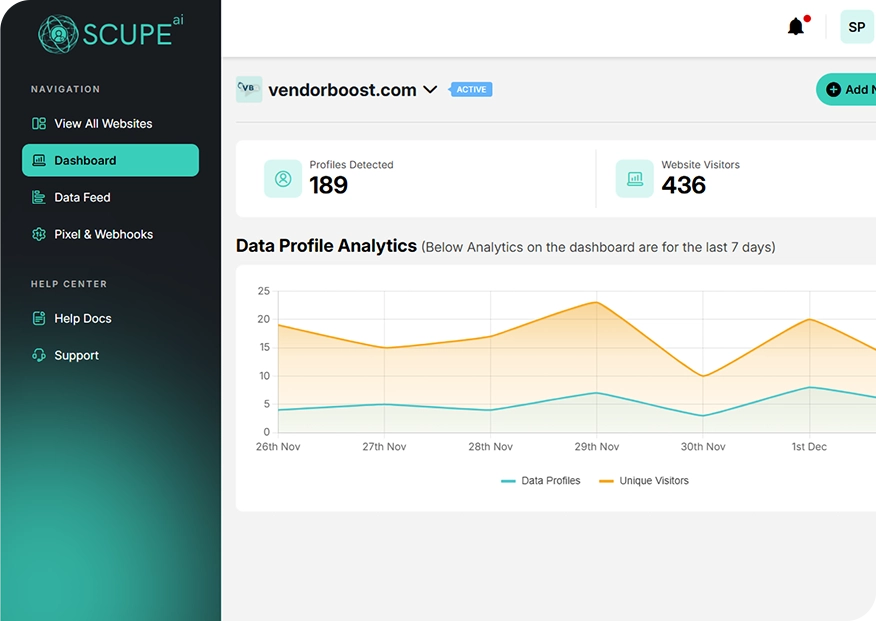Click the Website Visitors laptop icon
This screenshot has height=621, width=876.
pos(634,179)
